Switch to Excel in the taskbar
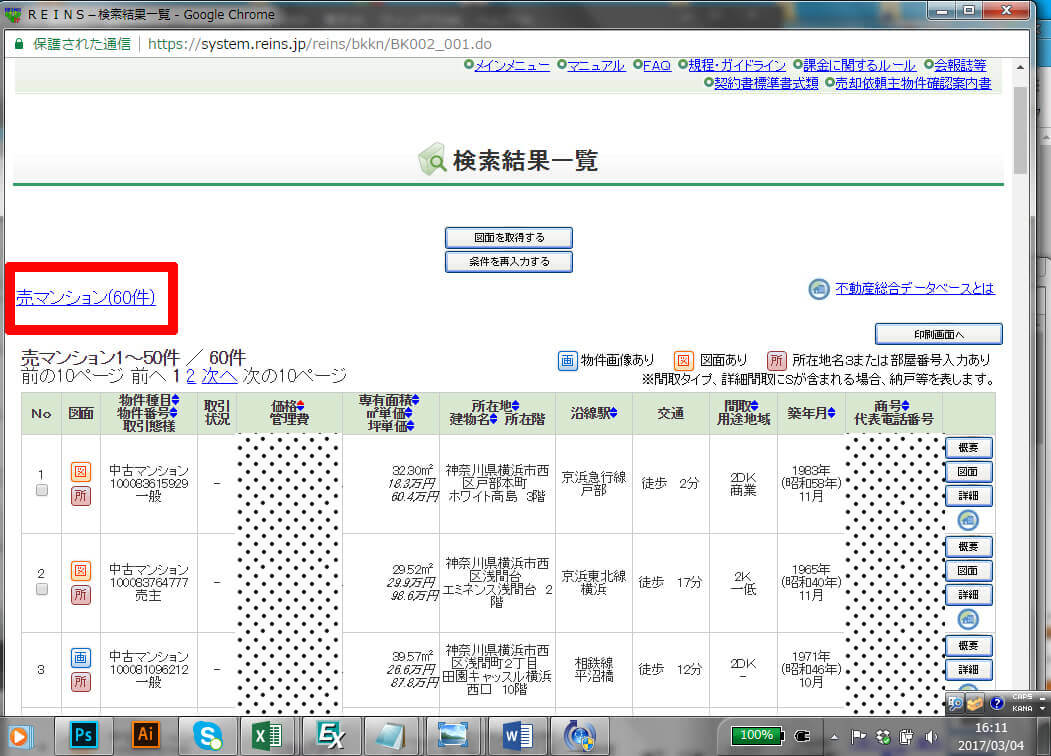The height and width of the screenshot is (756, 1051). pos(267,735)
